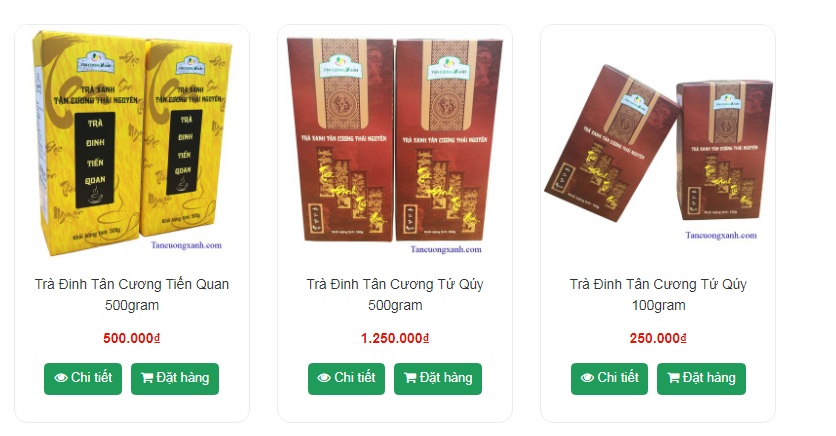The width and height of the screenshot is (836, 436).
Task: Click the 1.250.000đ price label
Action: coord(395,338)
